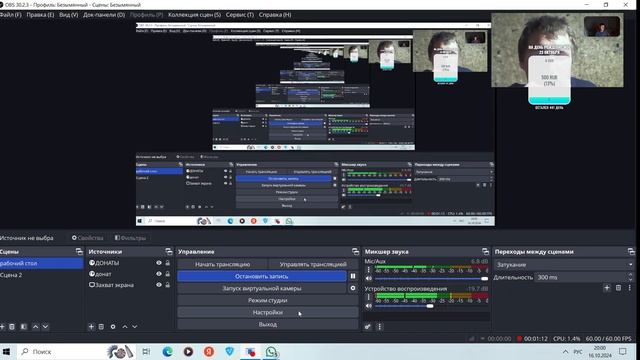Toggle lock on ДОНАТЫ source
Viewport: 640px width, 360px height.
167,263
